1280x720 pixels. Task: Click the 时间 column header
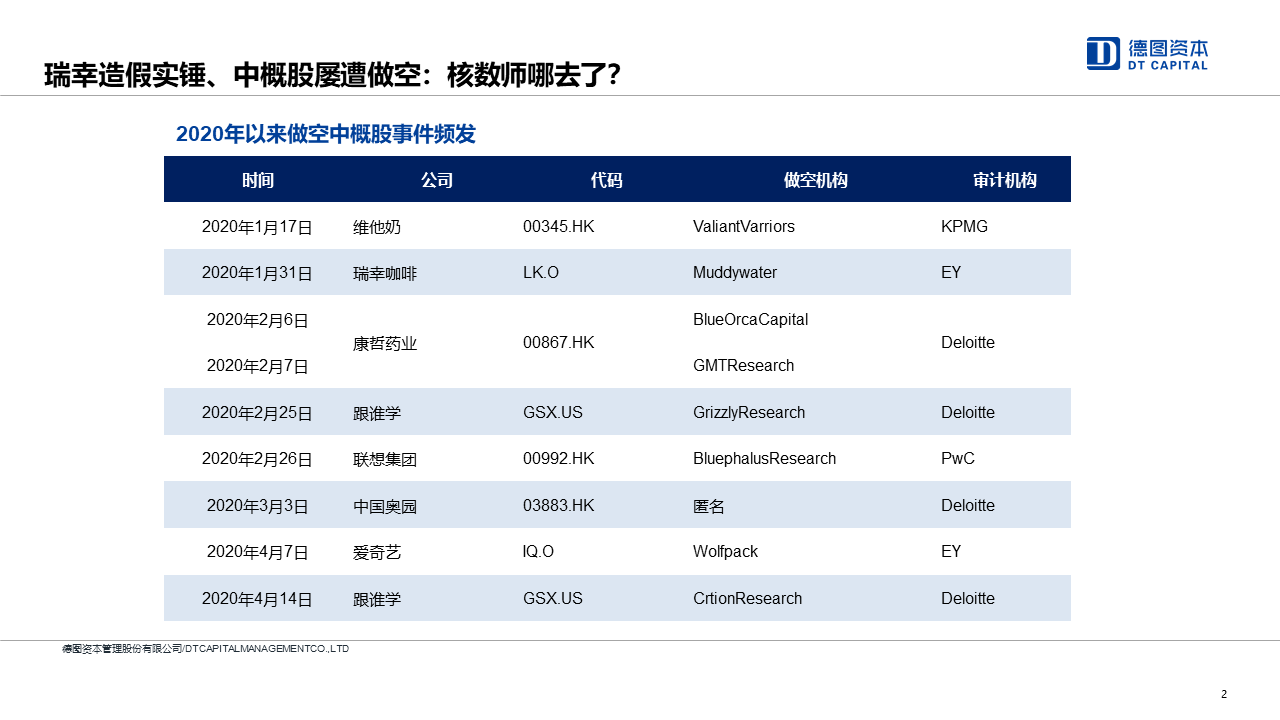coord(257,180)
